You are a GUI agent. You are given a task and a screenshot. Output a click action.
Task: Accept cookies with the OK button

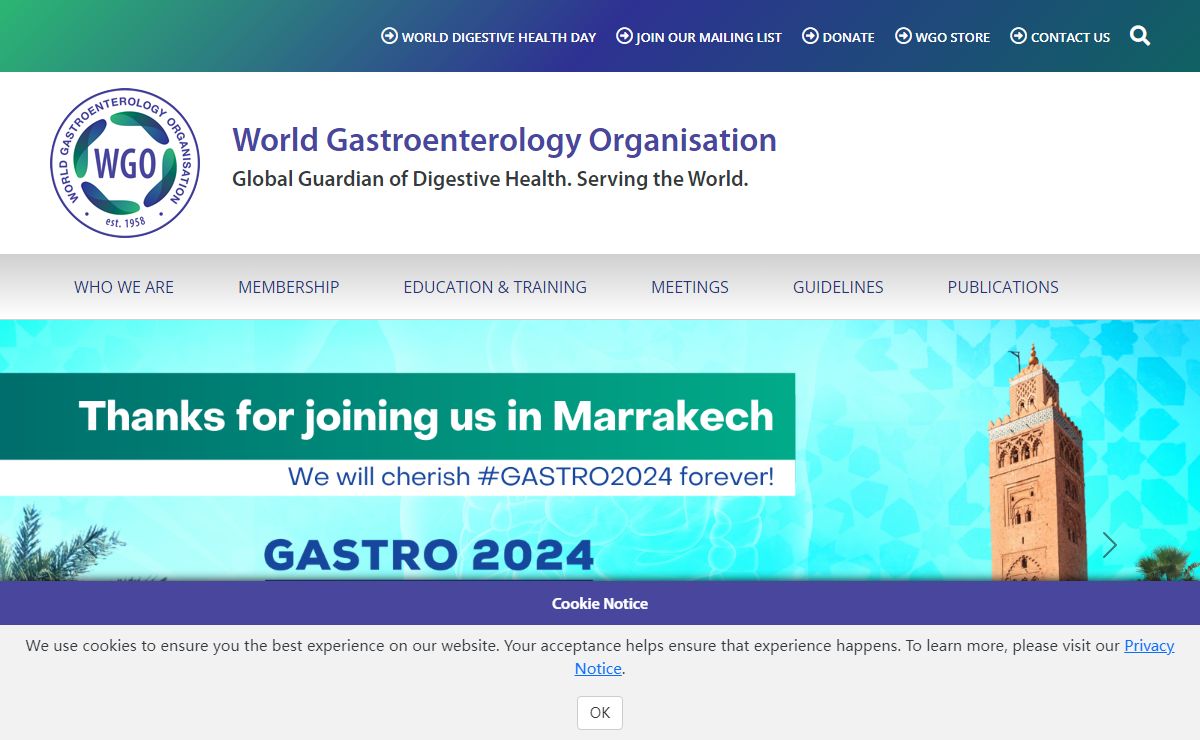point(600,713)
